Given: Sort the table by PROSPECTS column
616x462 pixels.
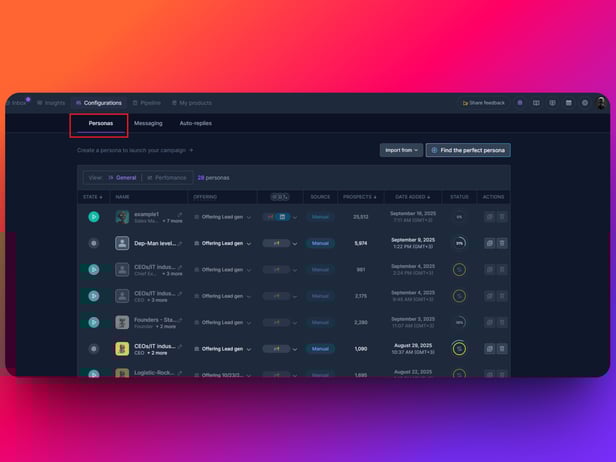Looking at the screenshot, I should [x=359, y=197].
